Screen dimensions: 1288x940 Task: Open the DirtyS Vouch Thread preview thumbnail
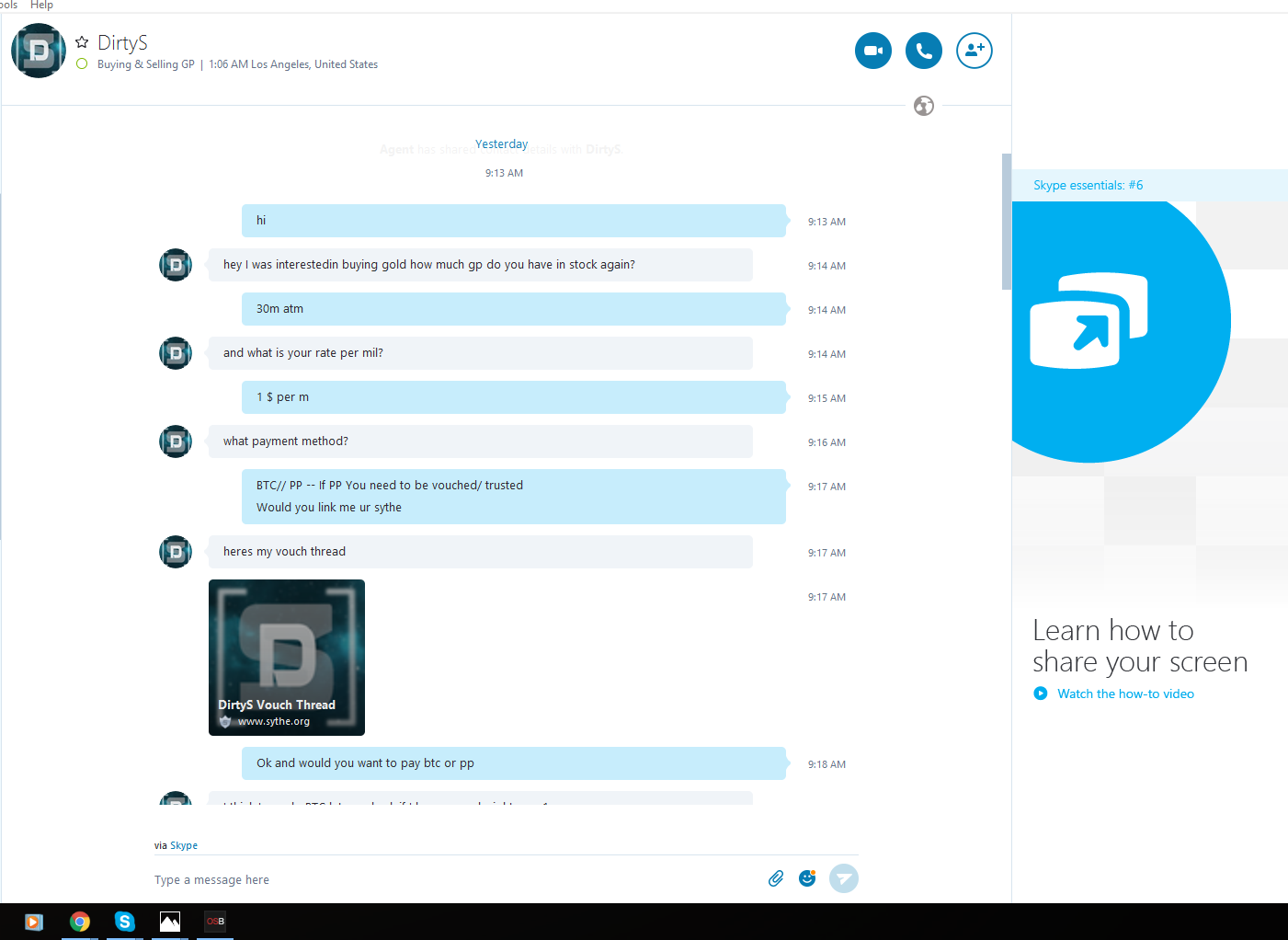[x=287, y=658]
